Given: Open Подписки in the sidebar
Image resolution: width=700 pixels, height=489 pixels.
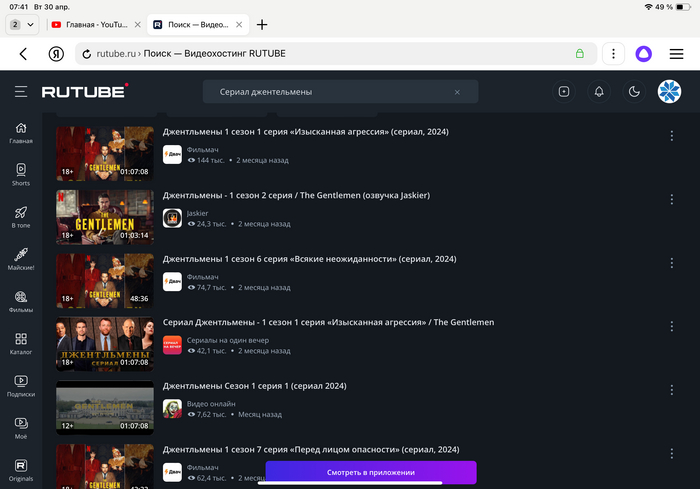Looking at the screenshot, I should 21,386.
